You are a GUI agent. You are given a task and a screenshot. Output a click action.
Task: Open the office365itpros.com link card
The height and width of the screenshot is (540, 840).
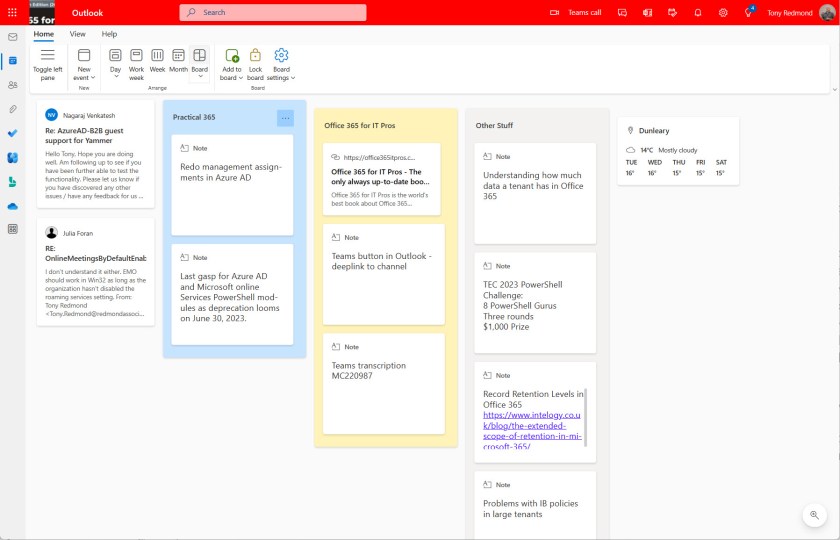[x=381, y=179]
